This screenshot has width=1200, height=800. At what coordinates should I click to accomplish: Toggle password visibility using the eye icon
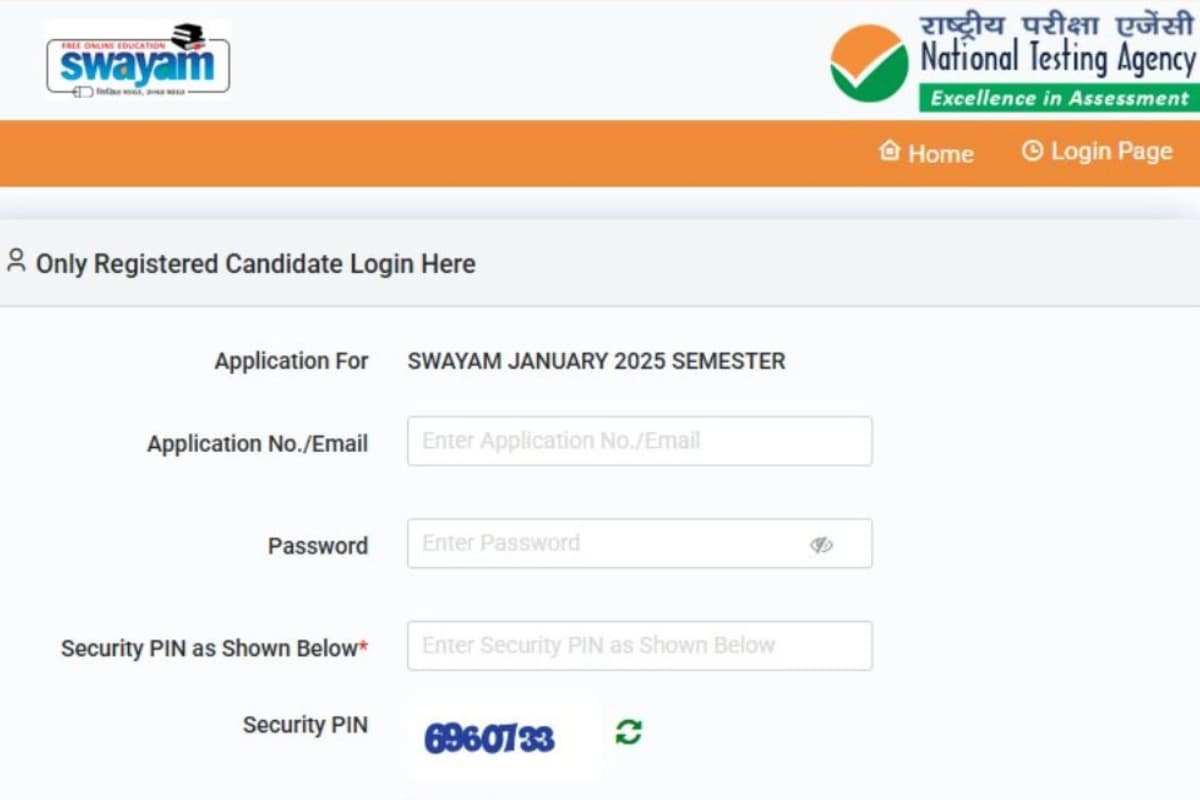tap(822, 544)
